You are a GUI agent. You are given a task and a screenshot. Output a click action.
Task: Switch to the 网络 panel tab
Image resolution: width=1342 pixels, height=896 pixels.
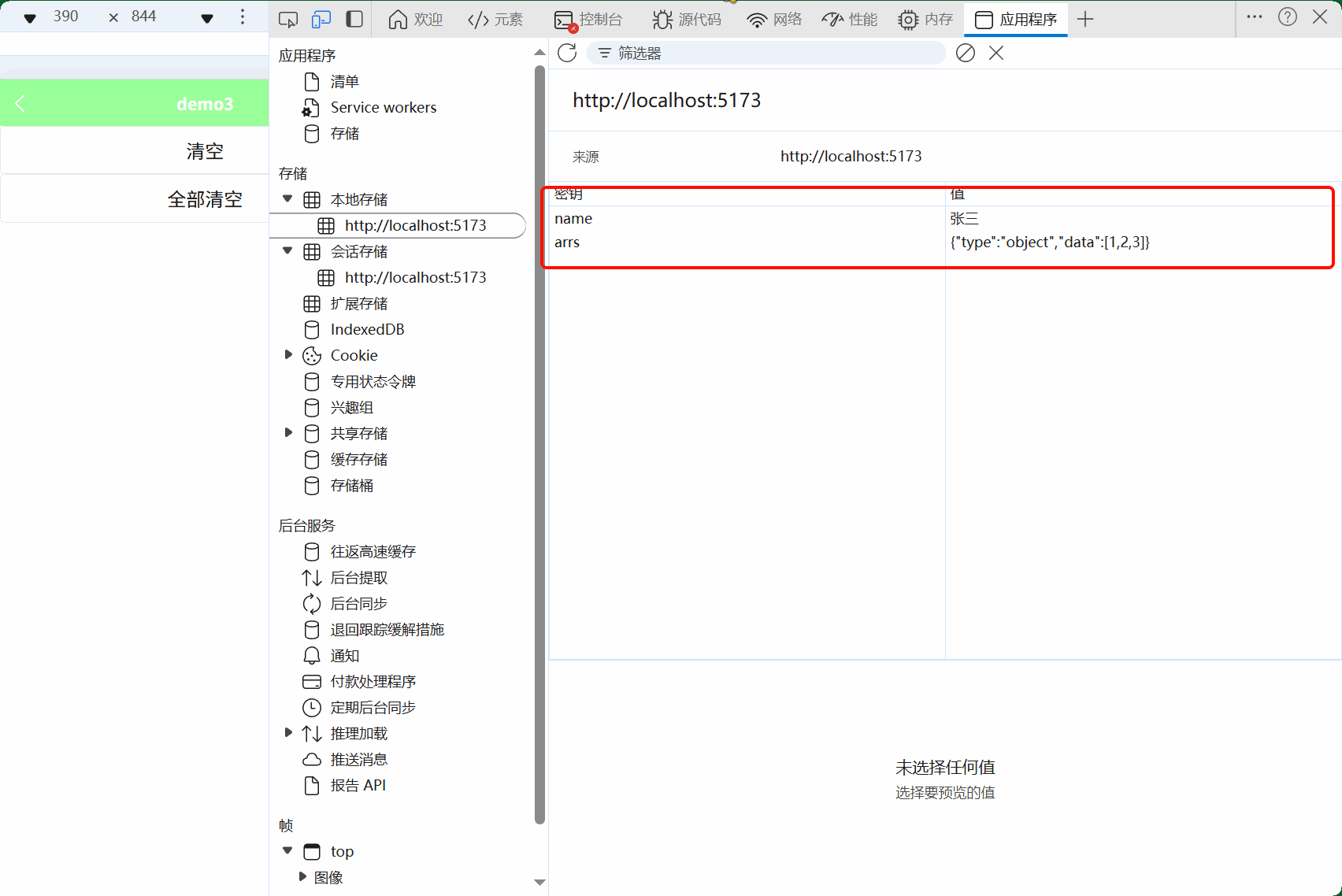click(774, 19)
